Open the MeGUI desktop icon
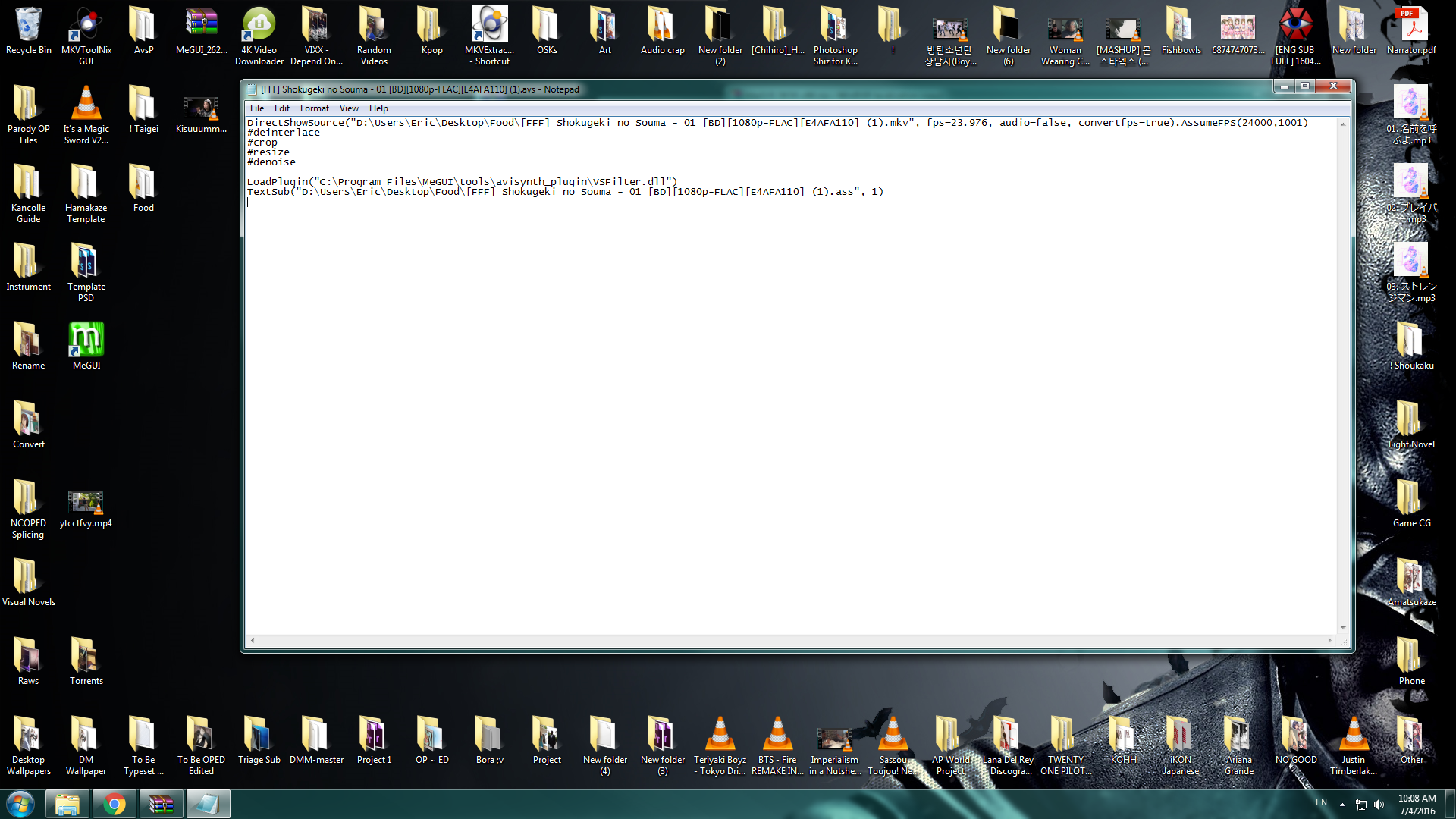The image size is (1456, 819). 86,339
